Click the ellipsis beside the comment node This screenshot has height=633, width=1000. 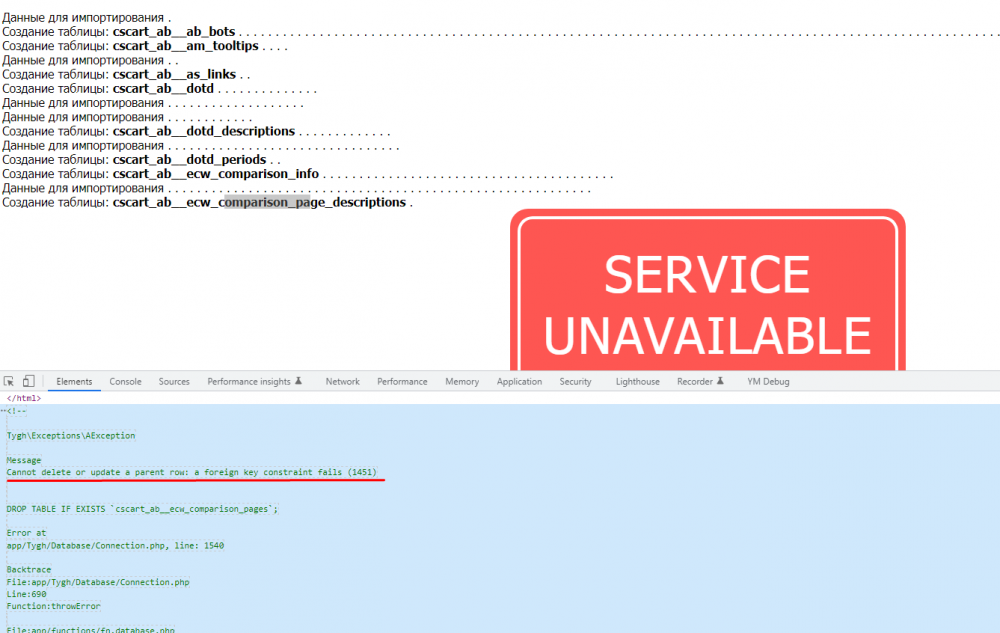pos(3,410)
